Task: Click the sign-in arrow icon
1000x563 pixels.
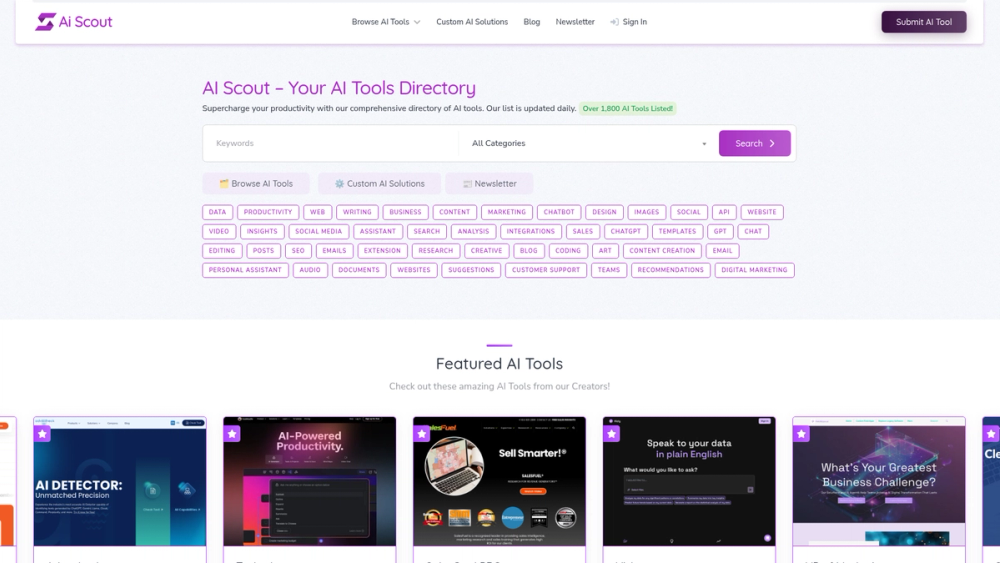Action: click(x=614, y=22)
